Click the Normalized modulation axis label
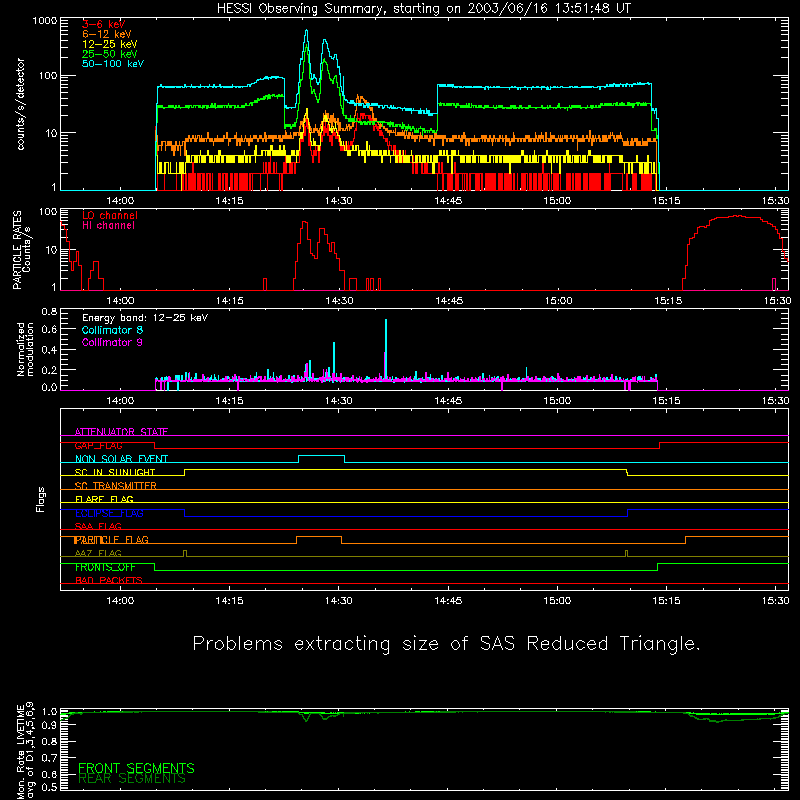The width and height of the screenshot is (800, 800). point(25,349)
